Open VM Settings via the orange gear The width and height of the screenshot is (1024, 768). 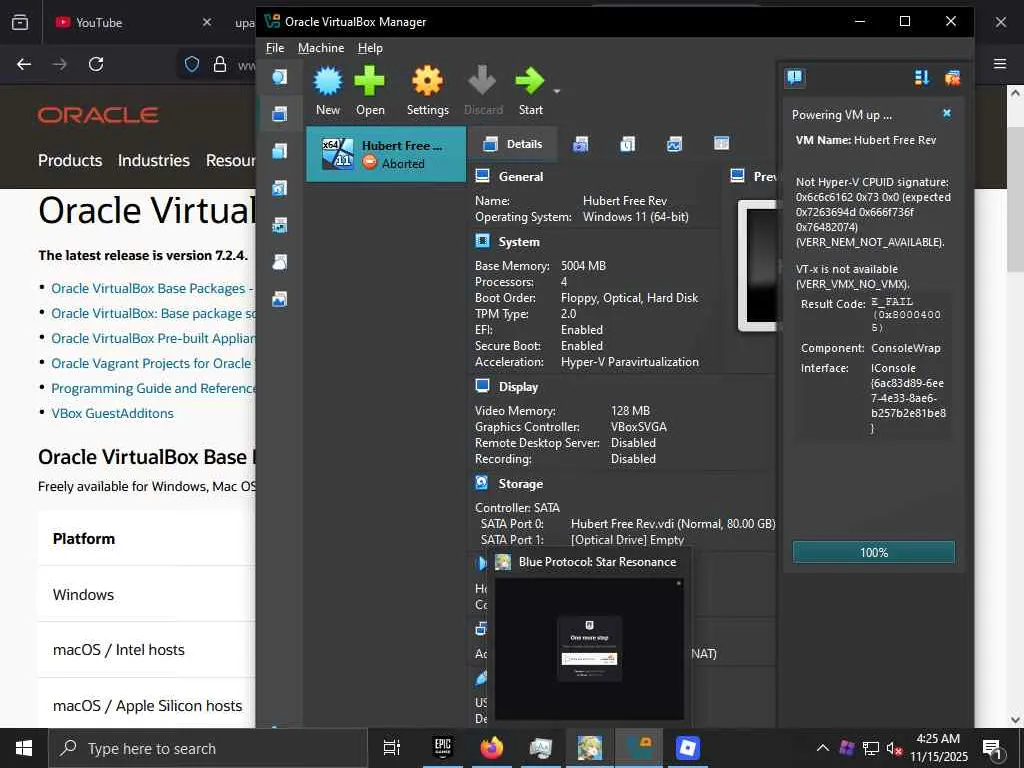pyautogui.click(x=427, y=82)
